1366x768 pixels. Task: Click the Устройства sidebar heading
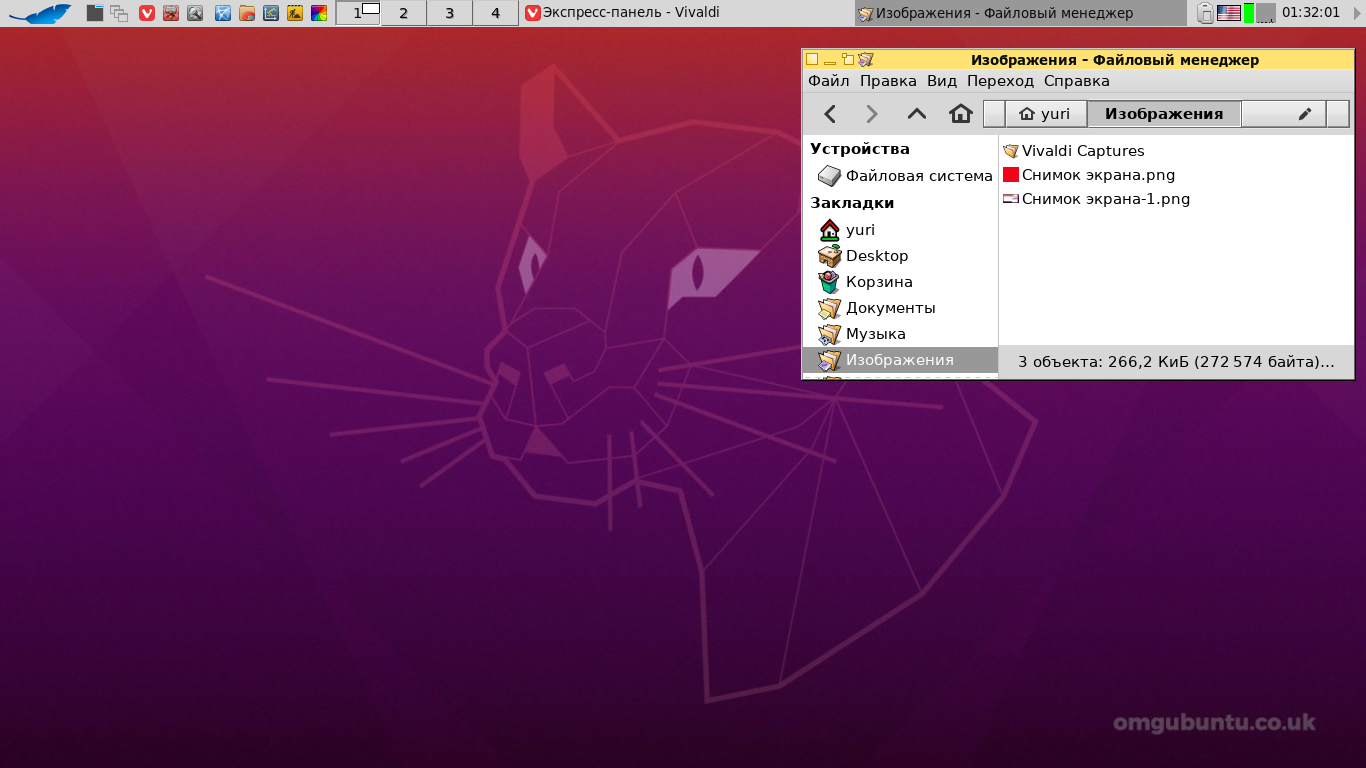tap(860, 149)
